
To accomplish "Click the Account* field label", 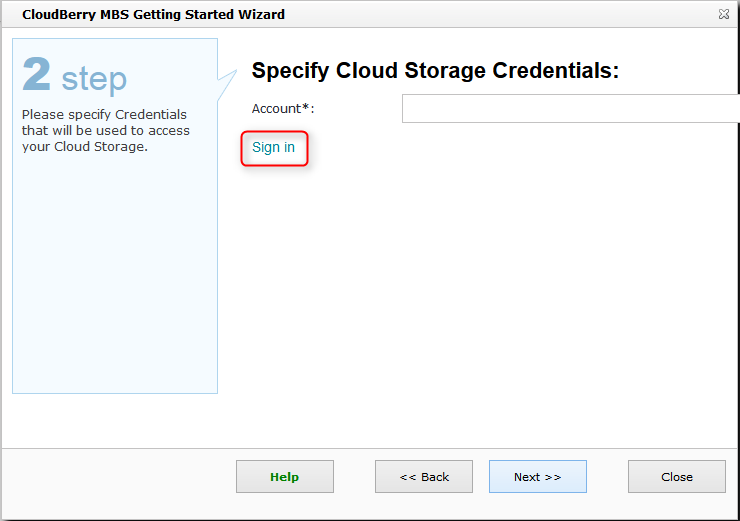I will (282, 108).
